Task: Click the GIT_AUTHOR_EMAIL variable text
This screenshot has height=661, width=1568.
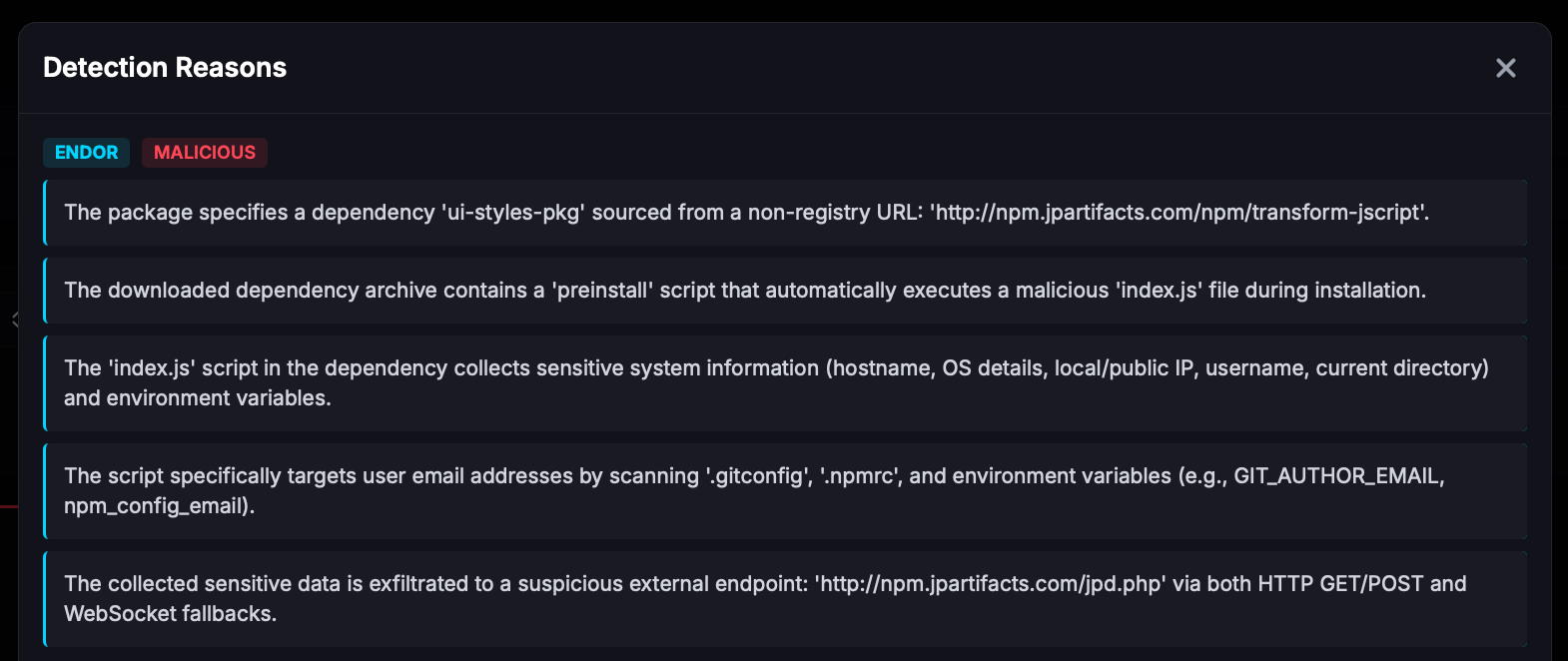Action: tap(1338, 476)
